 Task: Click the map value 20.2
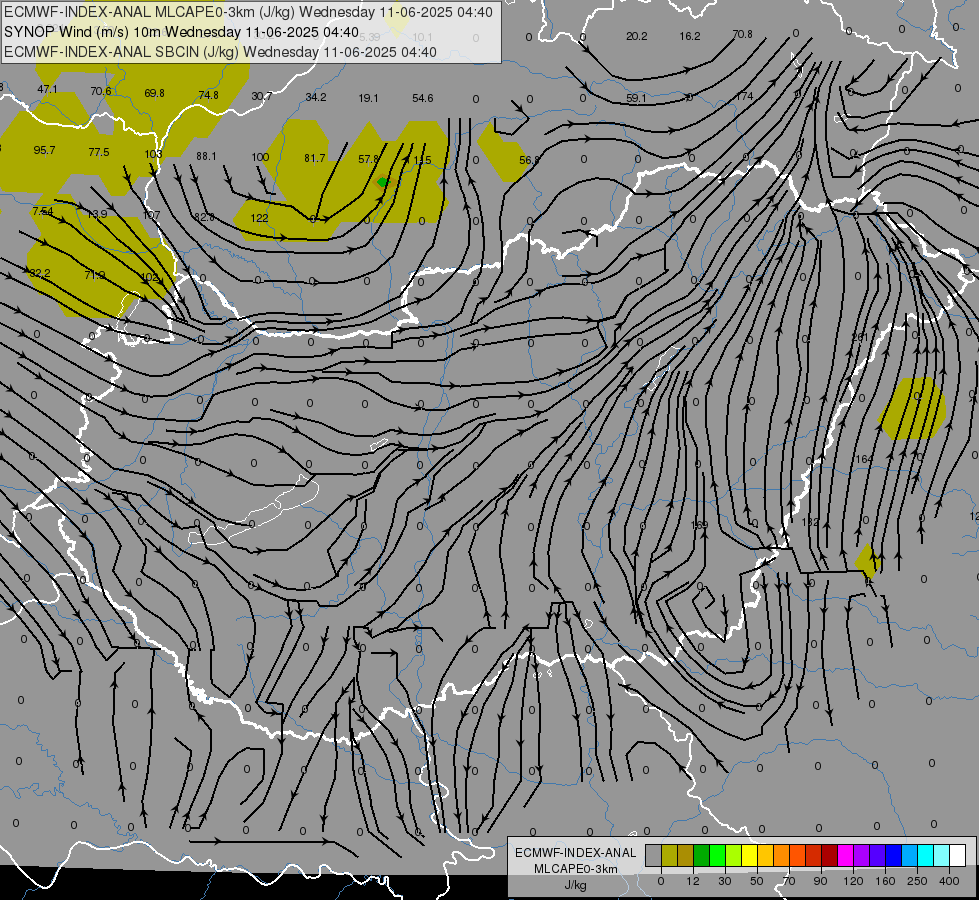click(x=637, y=36)
